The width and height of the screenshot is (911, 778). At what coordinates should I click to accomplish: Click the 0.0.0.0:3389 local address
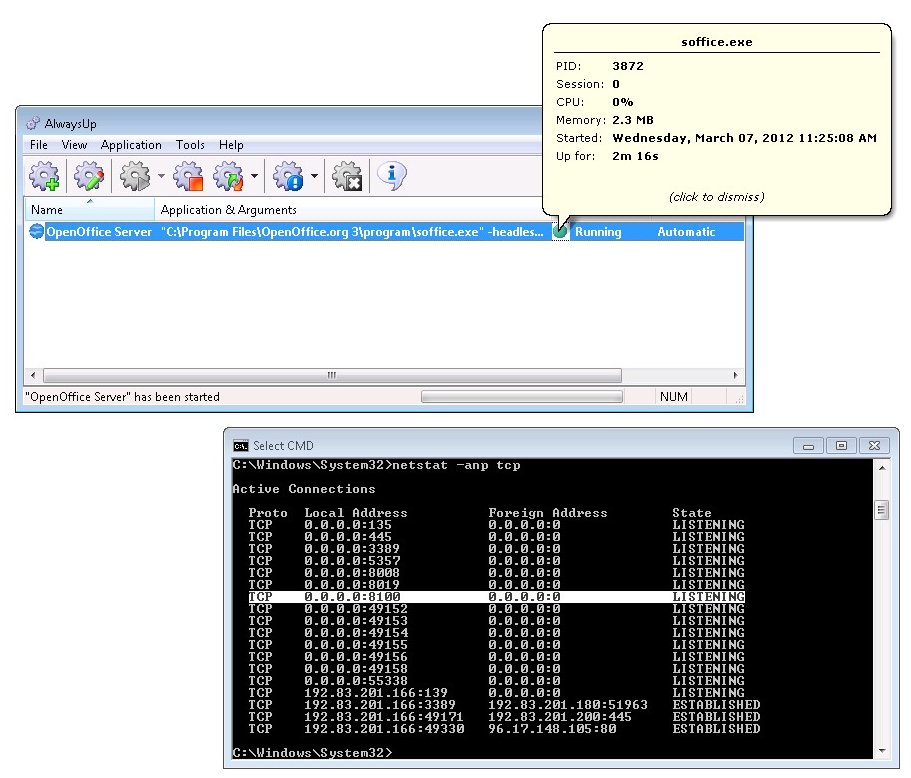352,549
